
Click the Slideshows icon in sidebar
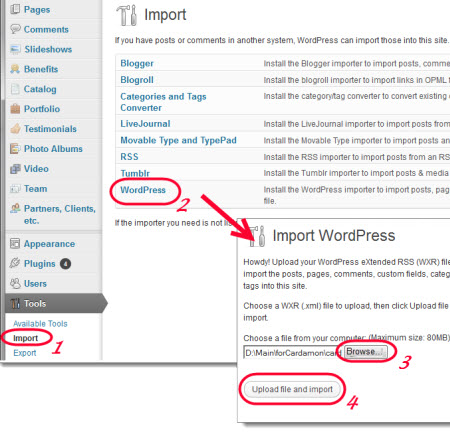click(x=15, y=49)
